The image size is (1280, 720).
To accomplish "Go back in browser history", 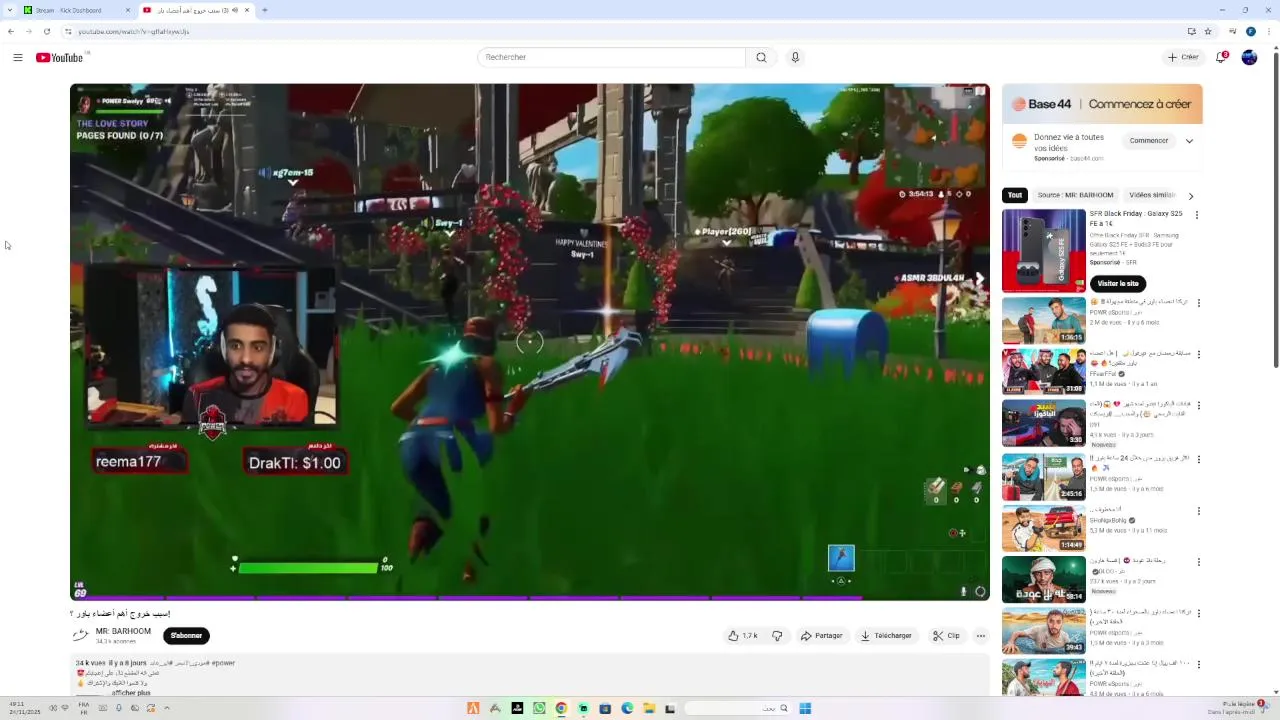I will click(x=11, y=31).
